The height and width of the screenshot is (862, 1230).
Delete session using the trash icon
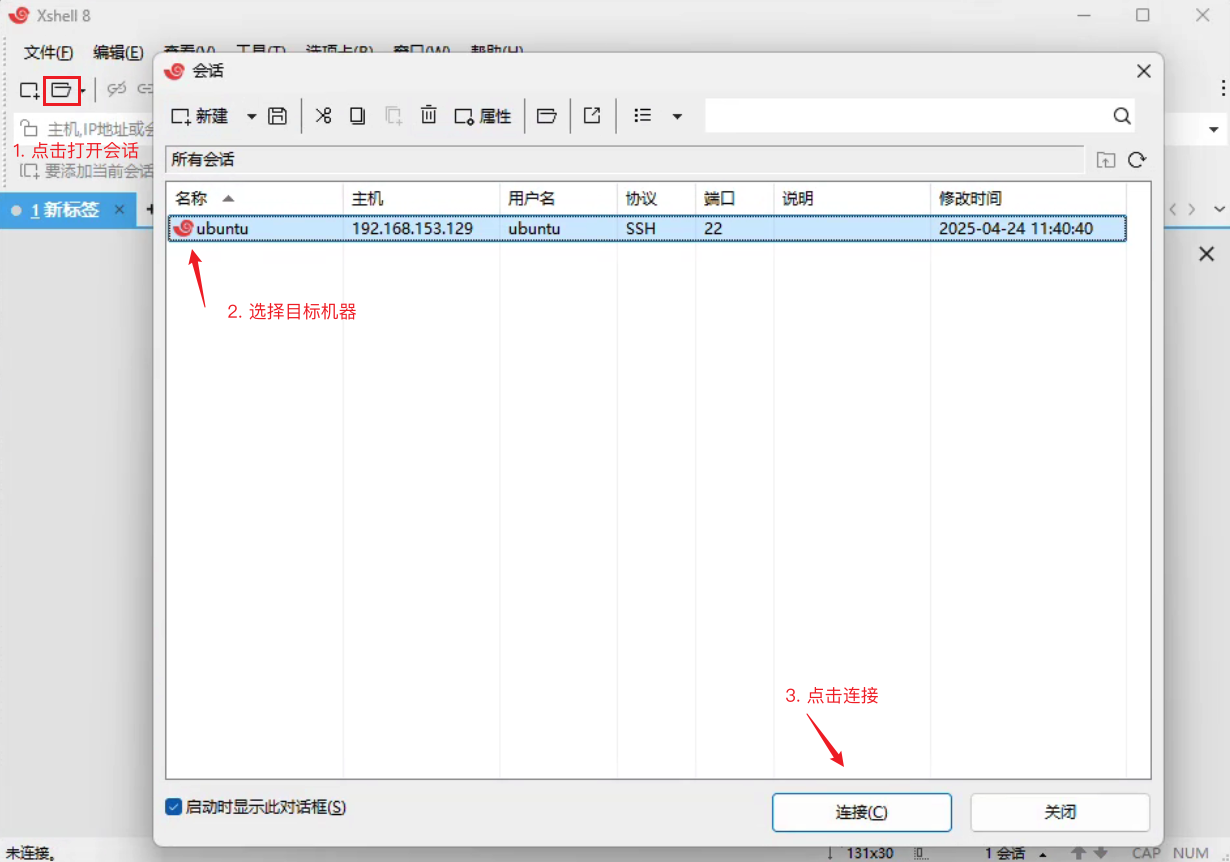[428, 116]
